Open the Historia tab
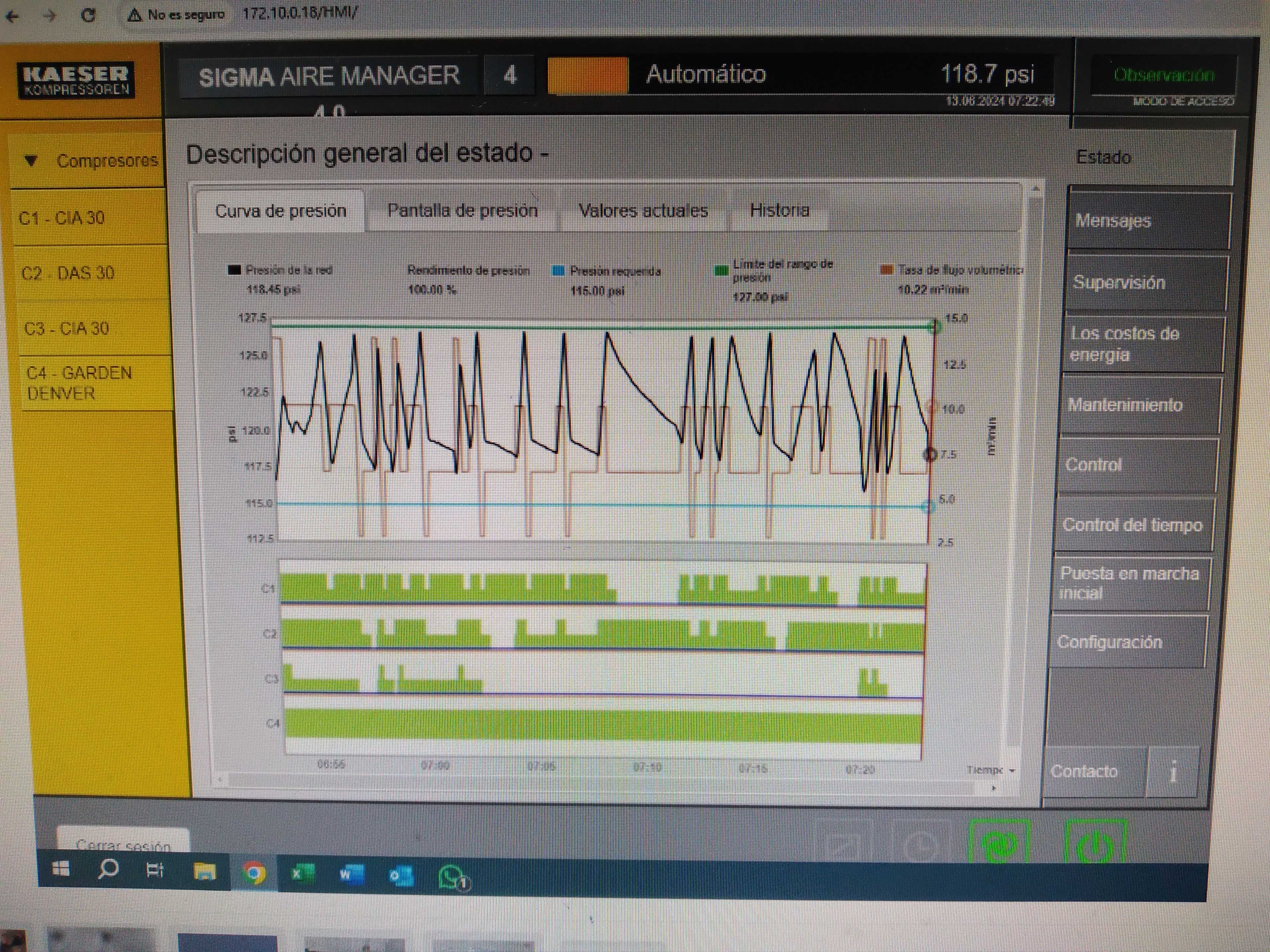Image resolution: width=1270 pixels, height=952 pixels. click(x=780, y=210)
